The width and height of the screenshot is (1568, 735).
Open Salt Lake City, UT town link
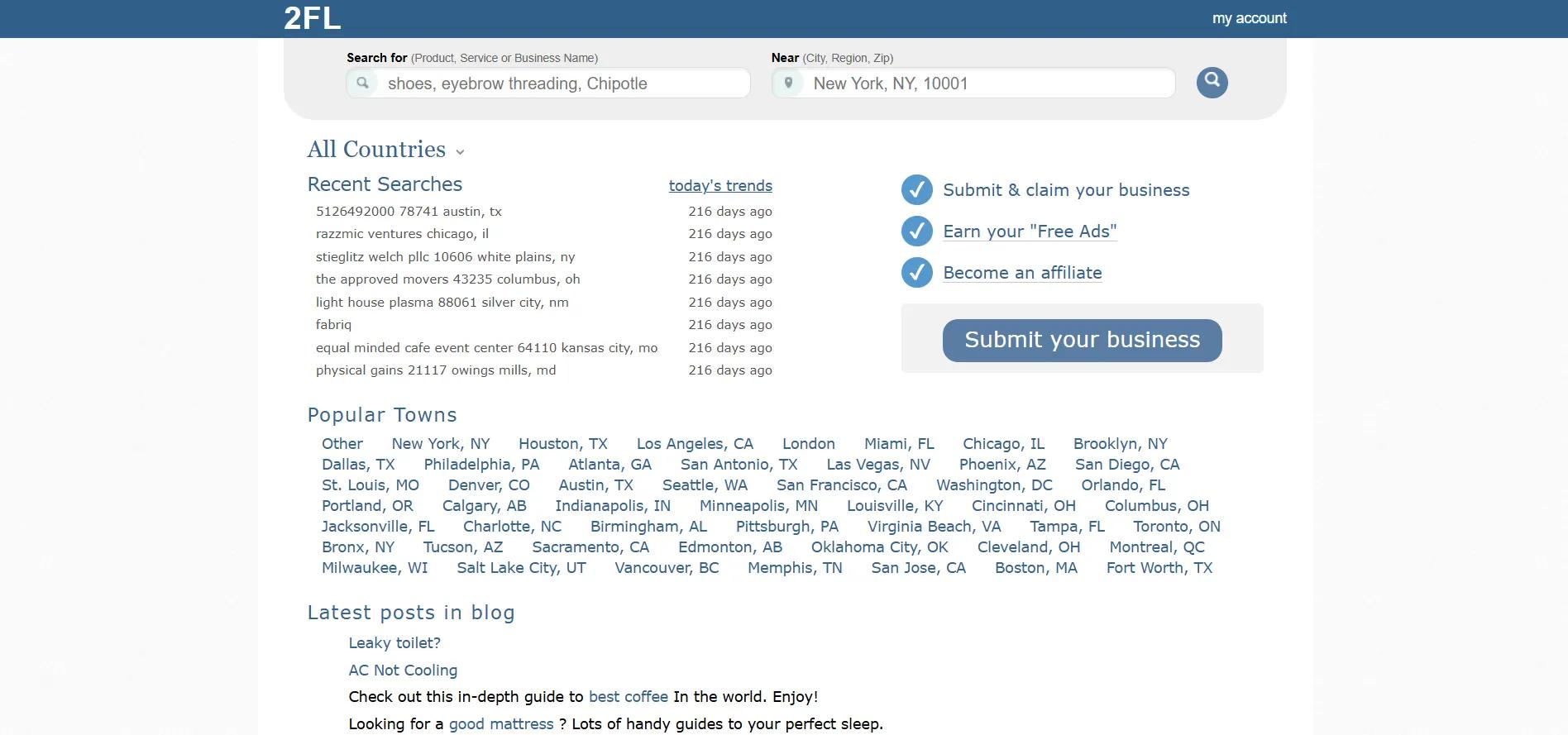pos(521,568)
